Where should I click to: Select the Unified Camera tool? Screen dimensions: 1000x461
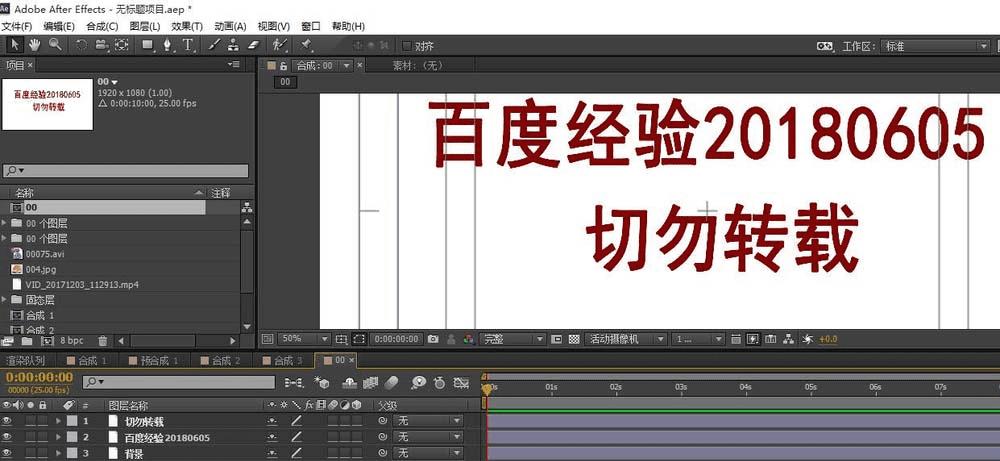tap(101, 45)
